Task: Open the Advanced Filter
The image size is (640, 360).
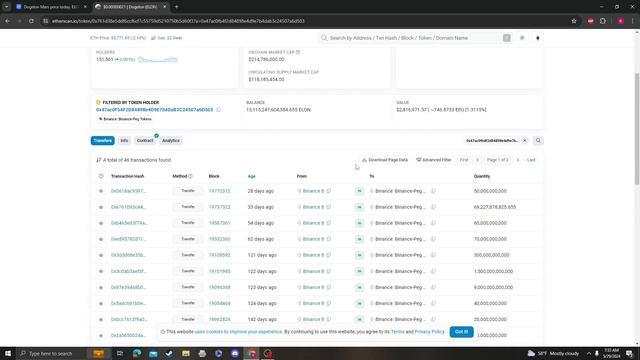Action: click(433, 160)
